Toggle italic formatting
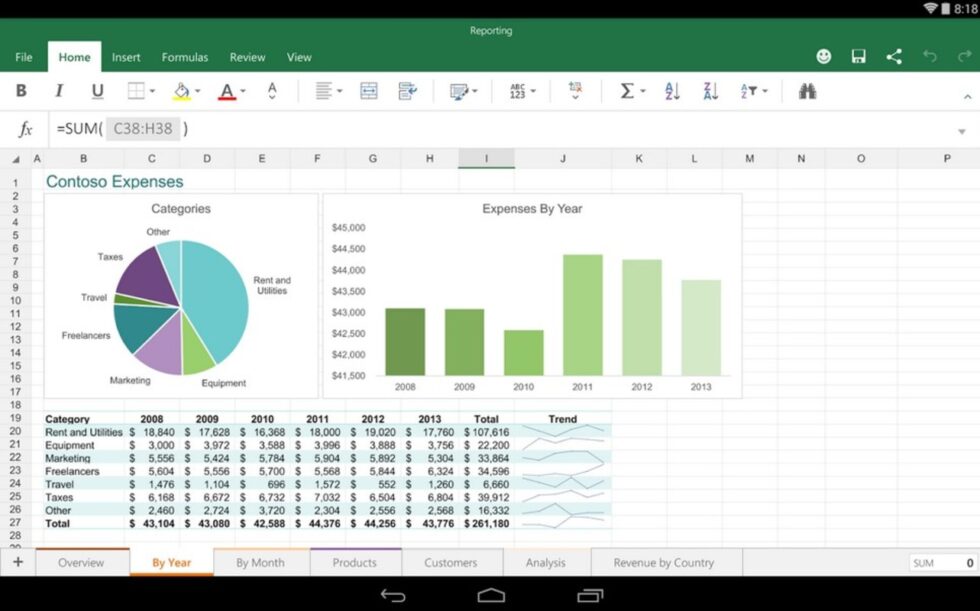The width and height of the screenshot is (980, 611). click(58, 91)
